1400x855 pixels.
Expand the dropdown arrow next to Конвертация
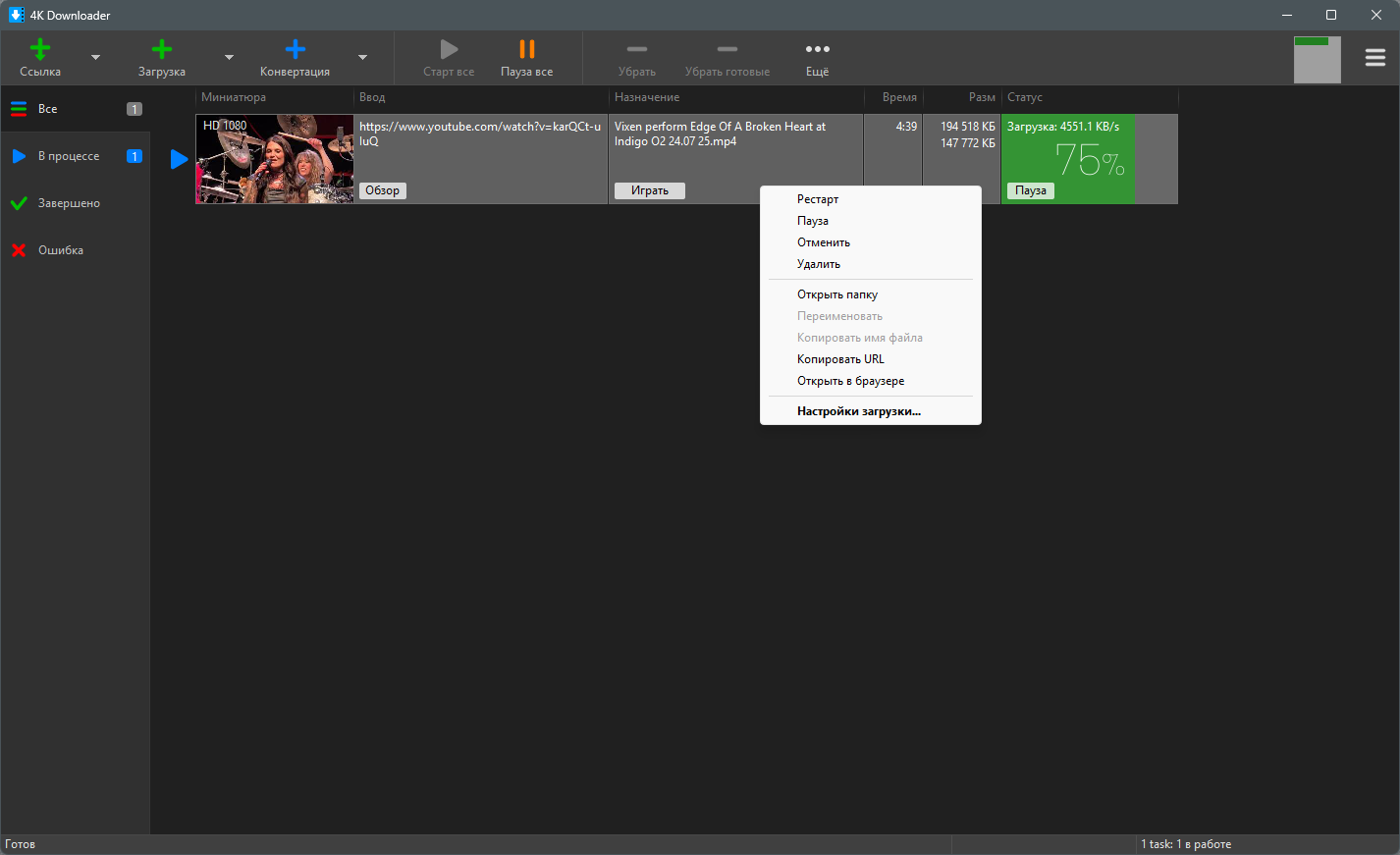click(x=362, y=58)
